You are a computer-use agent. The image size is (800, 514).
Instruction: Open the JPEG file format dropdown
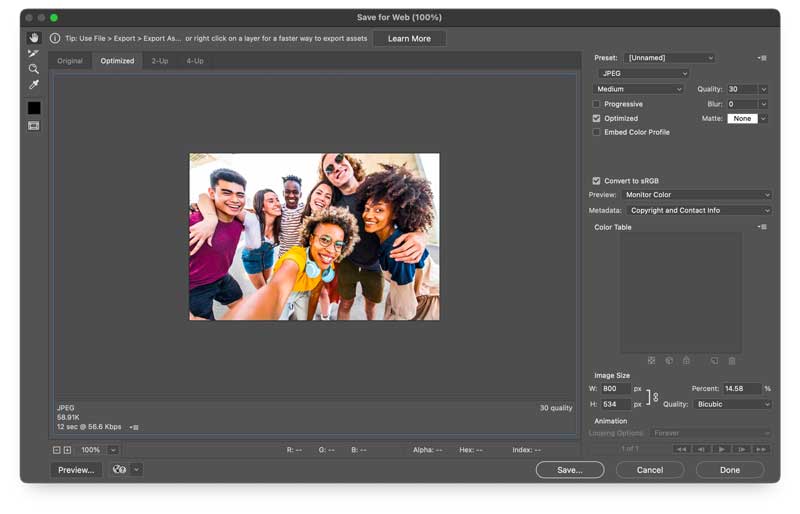[643, 73]
